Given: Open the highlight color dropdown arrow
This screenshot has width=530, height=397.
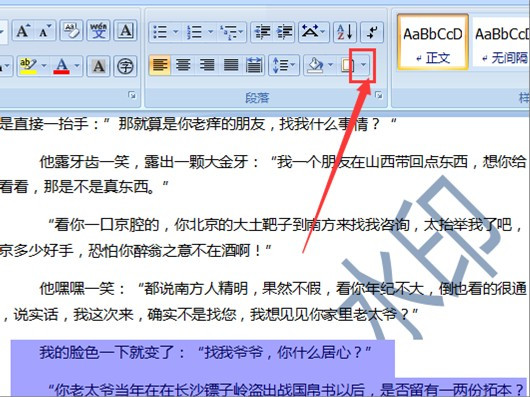Looking at the screenshot, I should pos(44,65).
